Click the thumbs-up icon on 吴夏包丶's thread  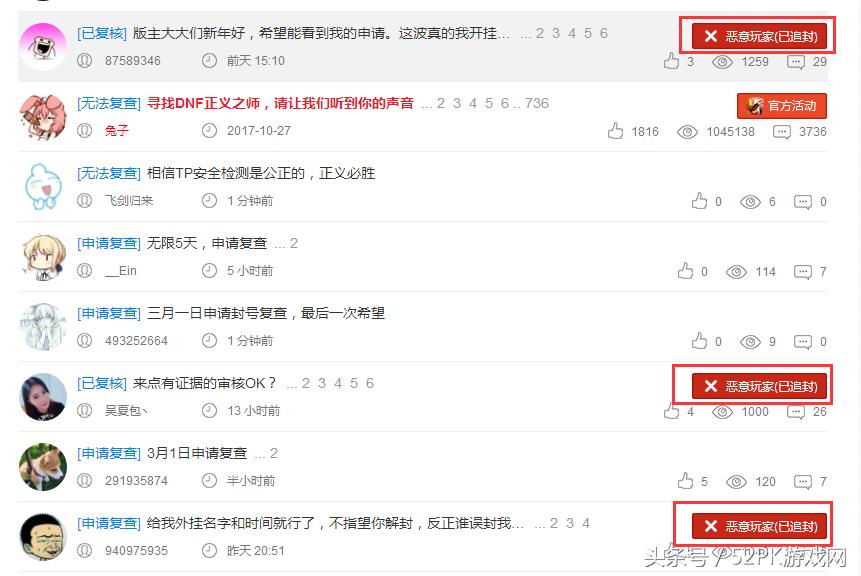click(674, 411)
